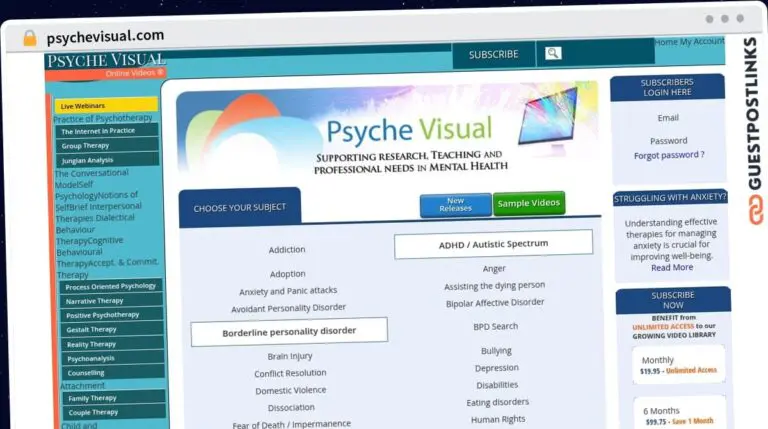Image resolution: width=768 pixels, height=429 pixels.
Task: Open the Depression subject
Action: coord(497,368)
